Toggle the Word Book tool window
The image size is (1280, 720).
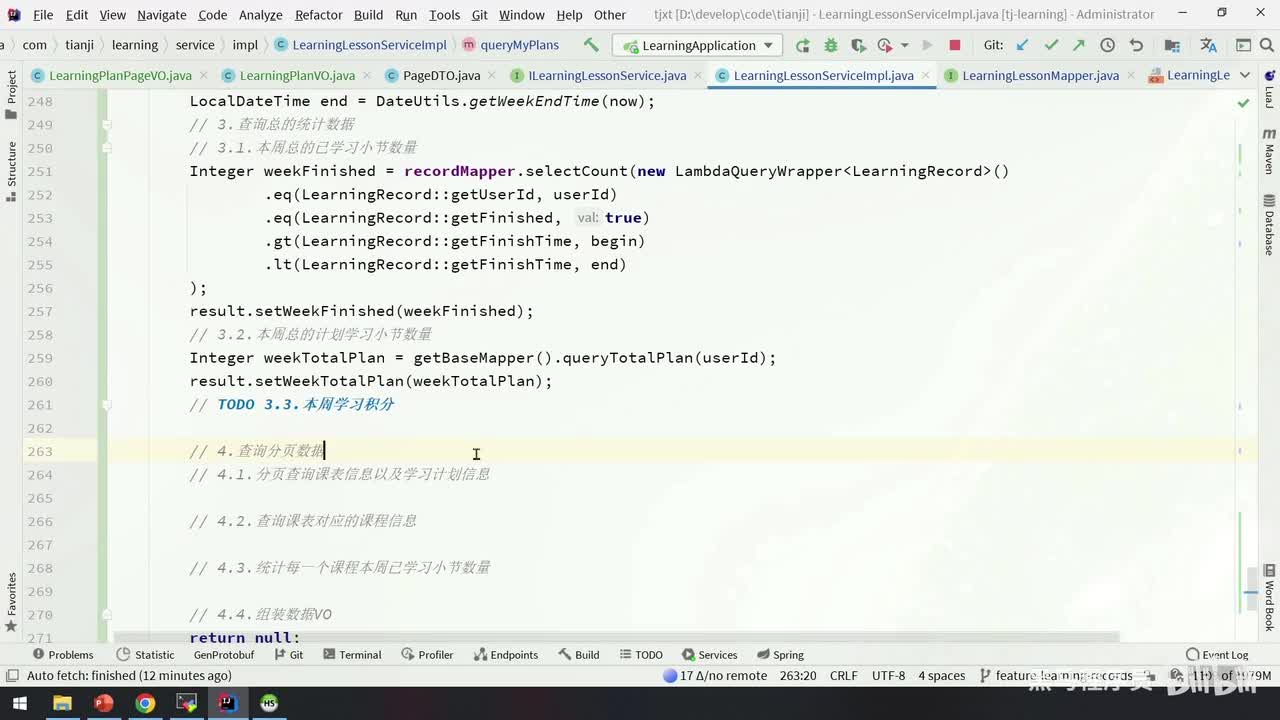1269,598
